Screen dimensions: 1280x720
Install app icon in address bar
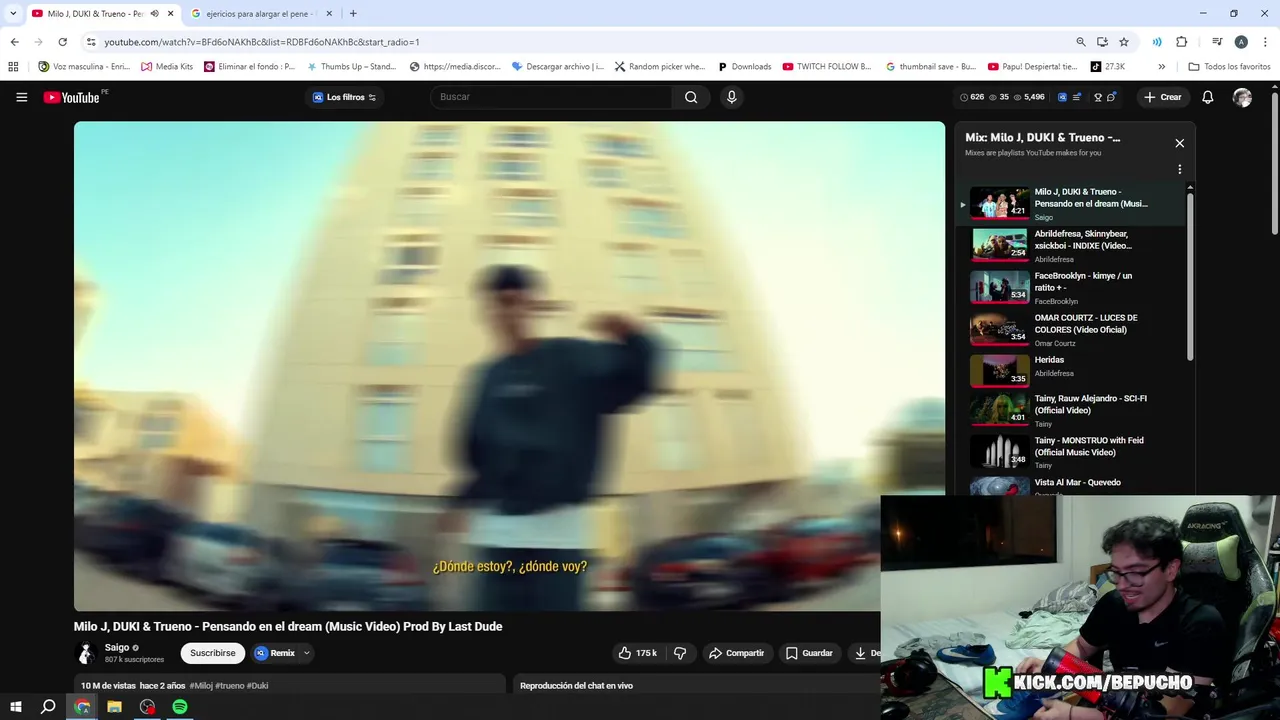pos(1102,42)
